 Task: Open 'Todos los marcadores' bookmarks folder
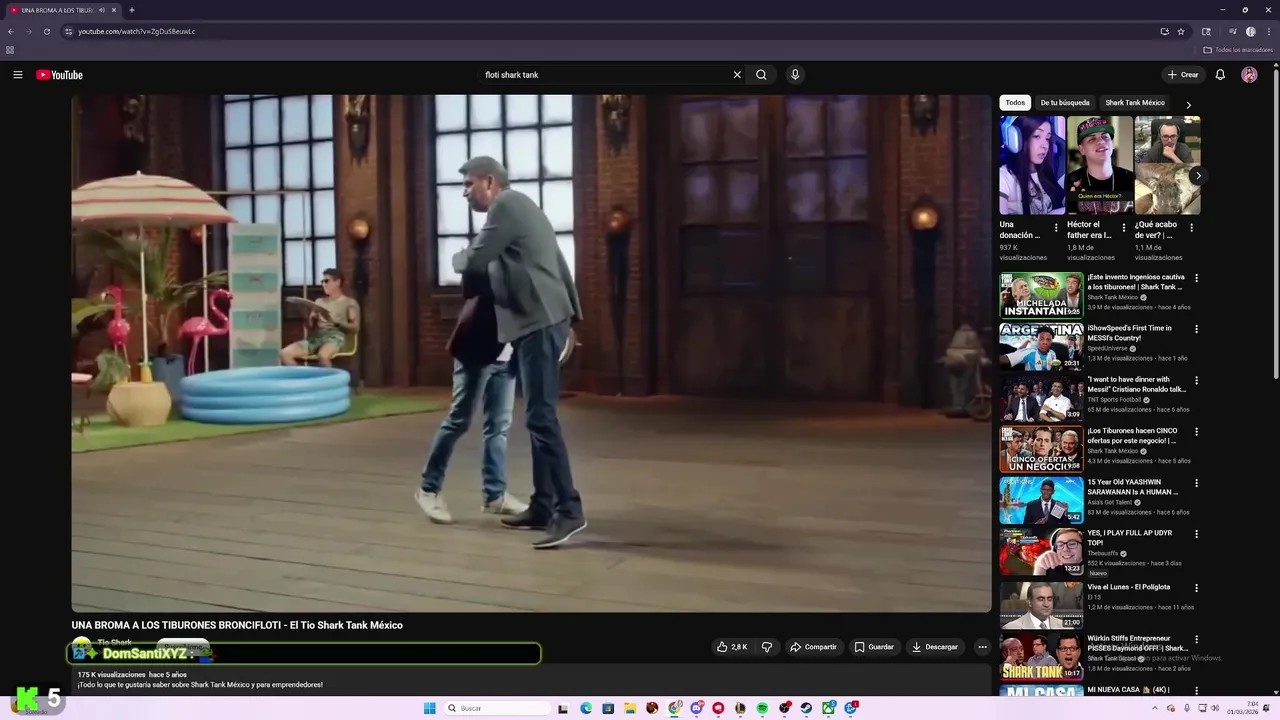coord(1238,49)
